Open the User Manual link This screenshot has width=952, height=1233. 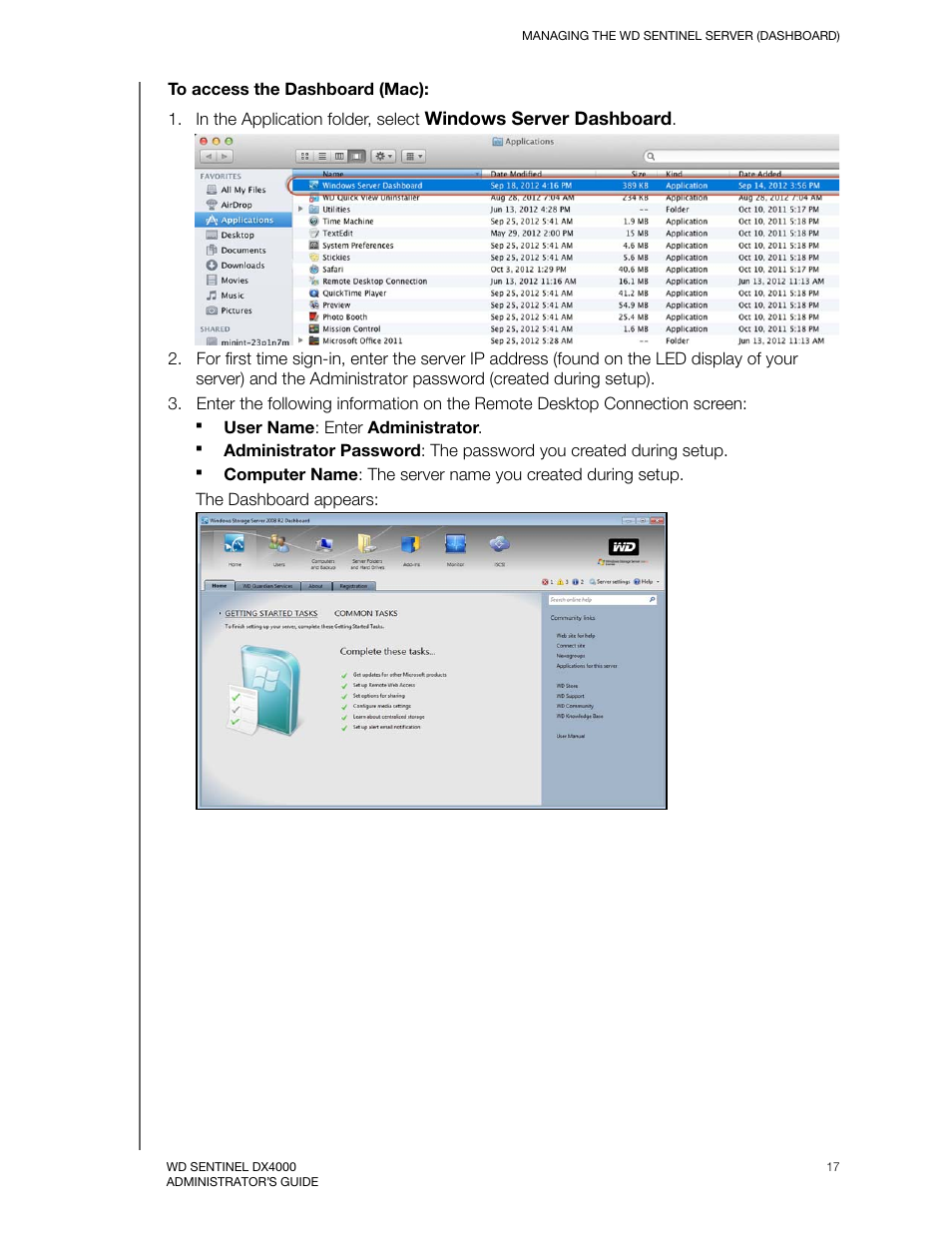(571, 736)
